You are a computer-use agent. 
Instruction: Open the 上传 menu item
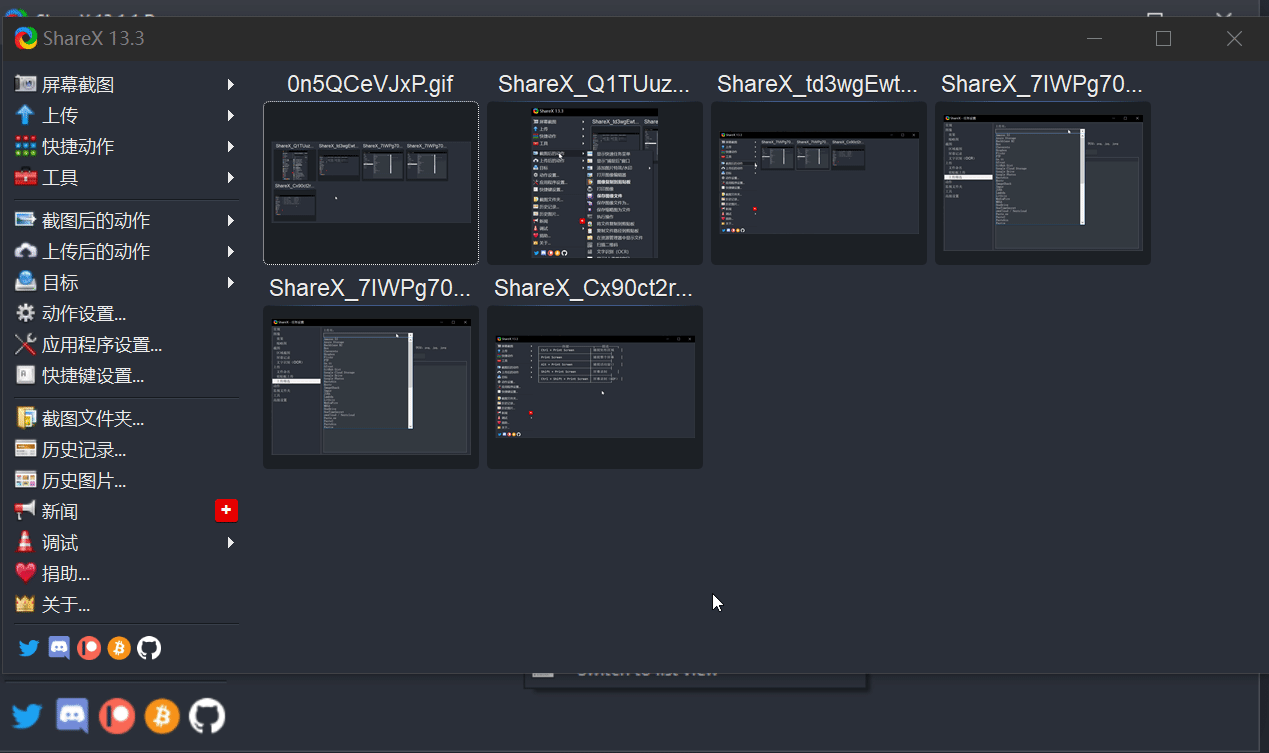pyautogui.click(x=126, y=116)
